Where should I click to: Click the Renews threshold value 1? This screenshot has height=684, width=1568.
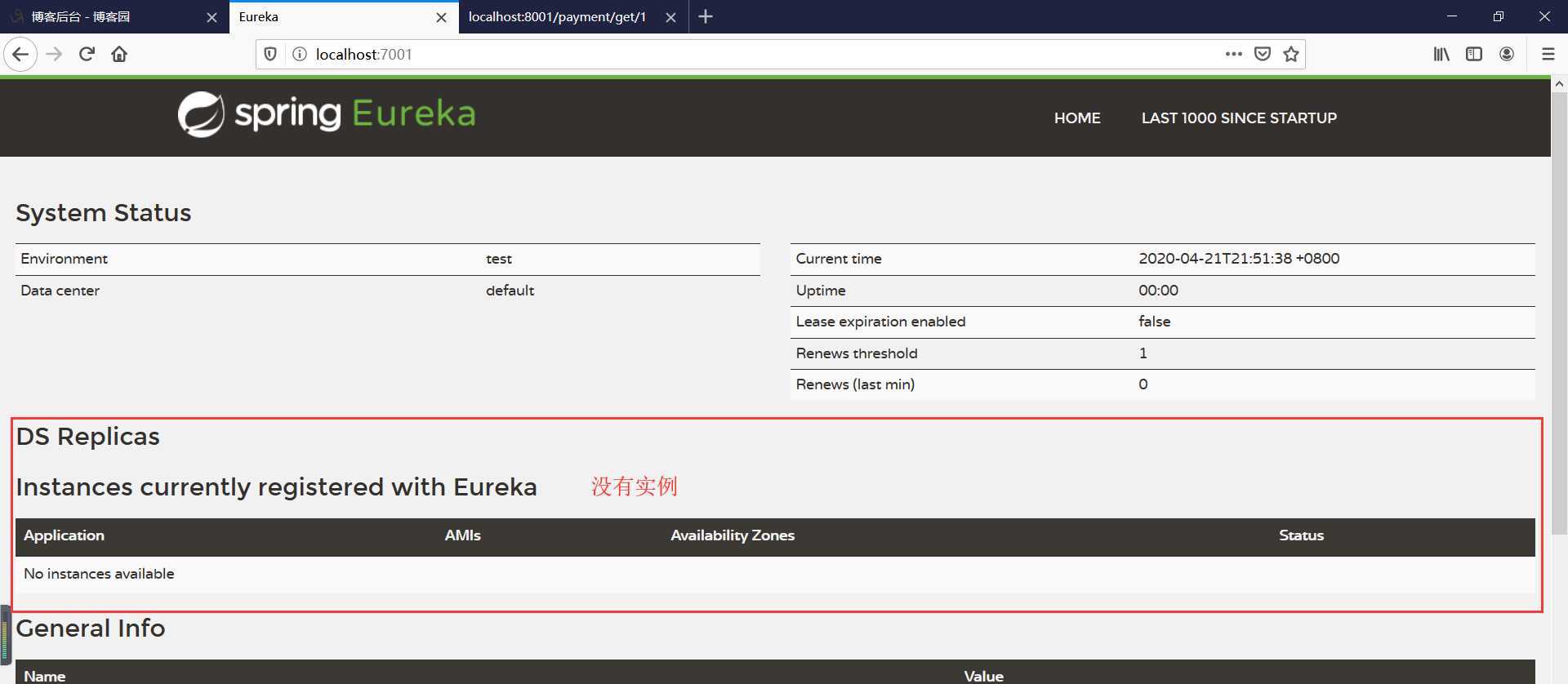point(1143,353)
